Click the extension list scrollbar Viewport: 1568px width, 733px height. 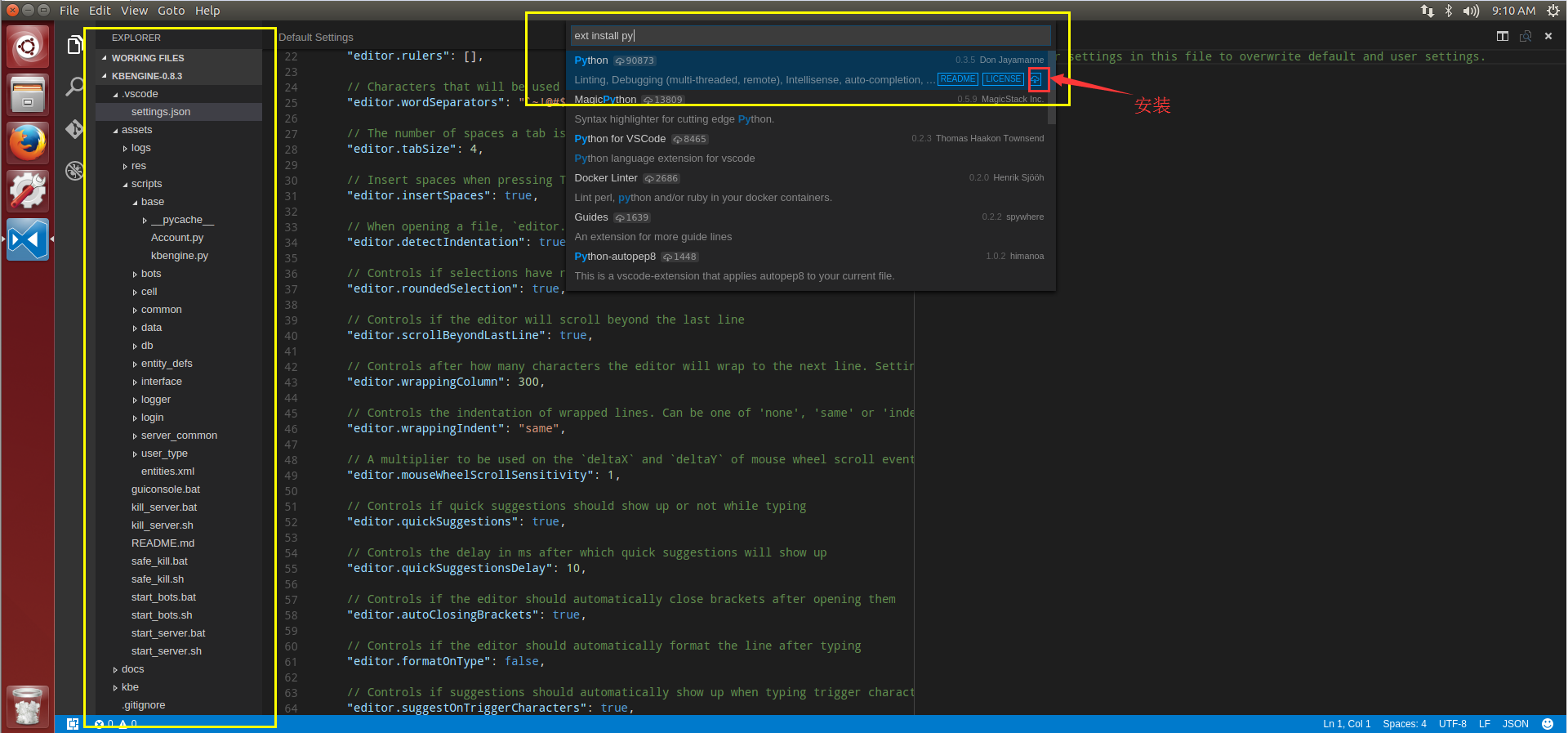click(1052, 87)
